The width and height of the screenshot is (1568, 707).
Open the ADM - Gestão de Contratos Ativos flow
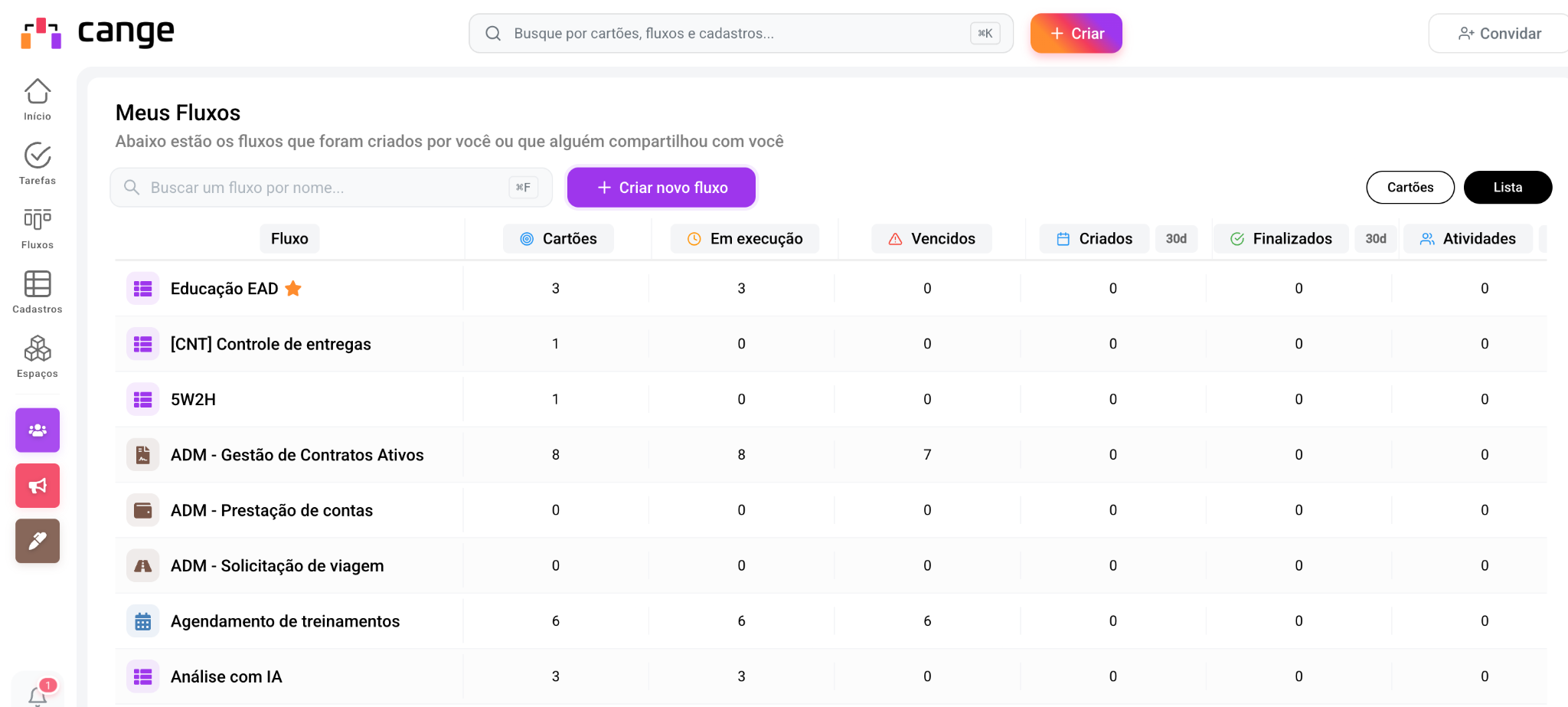point(296,455)
